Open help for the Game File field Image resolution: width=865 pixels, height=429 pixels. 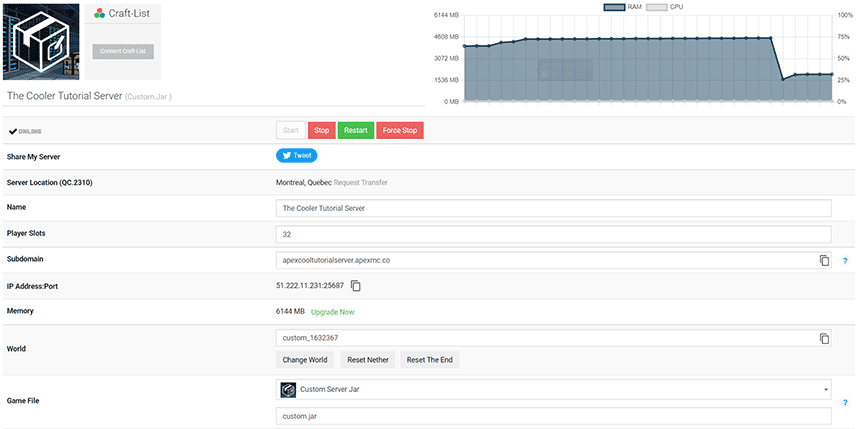(845, 402)
